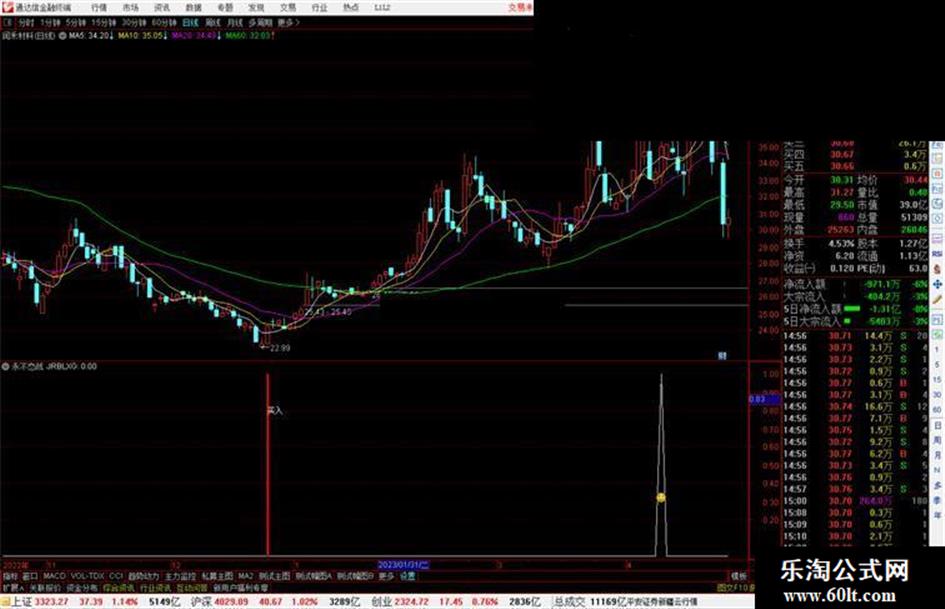Click the red 交易 button at top right

pyautogui.click(x=520, y=7)
